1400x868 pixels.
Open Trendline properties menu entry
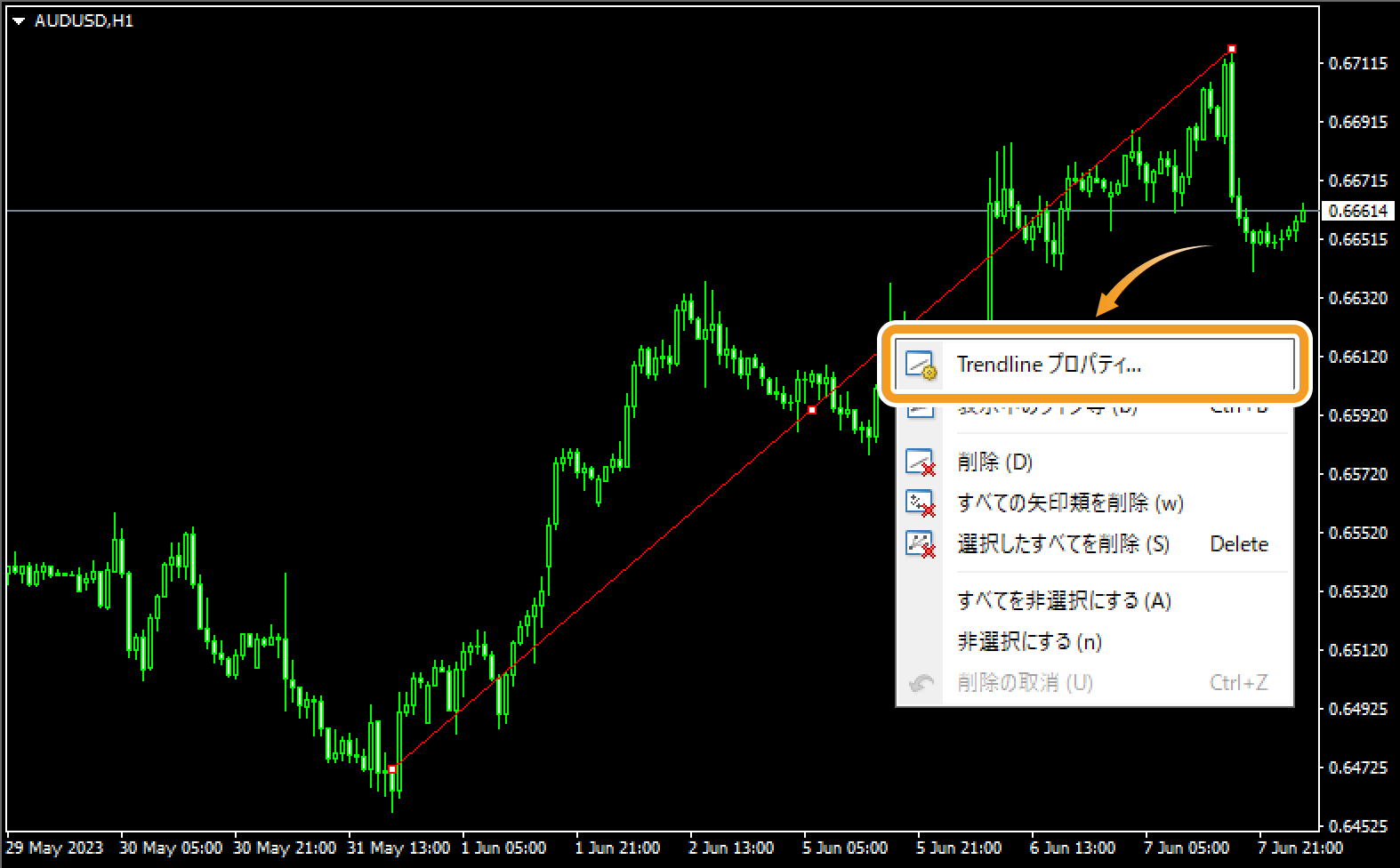click(1094, 365)
